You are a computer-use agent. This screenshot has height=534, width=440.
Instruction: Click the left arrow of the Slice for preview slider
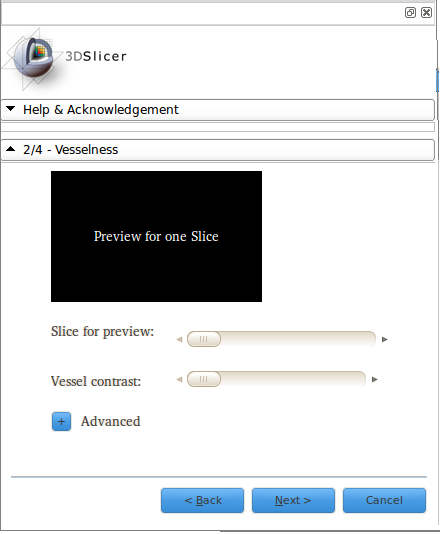point(179,340)
